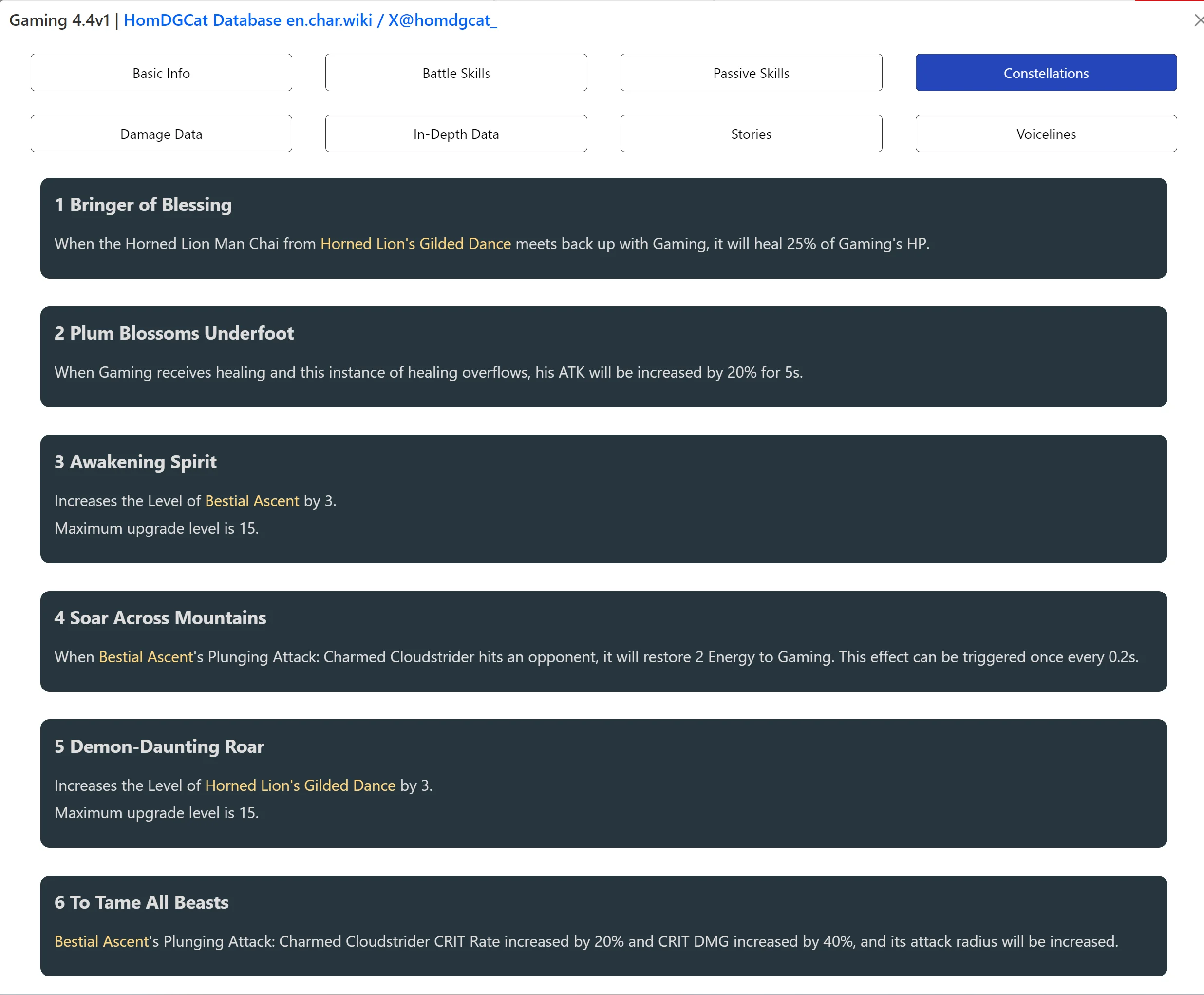The width and height of the screenshot is (1204, 995).
Task: Click the To Tame All Beasts heading
Action: click(x=141, y=902)
